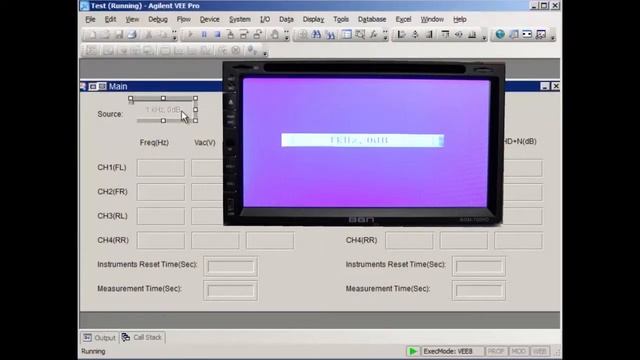Viewport: 640px width, 360px height.
Task: Open the Debug menu
Action: (x=158, y=19)
